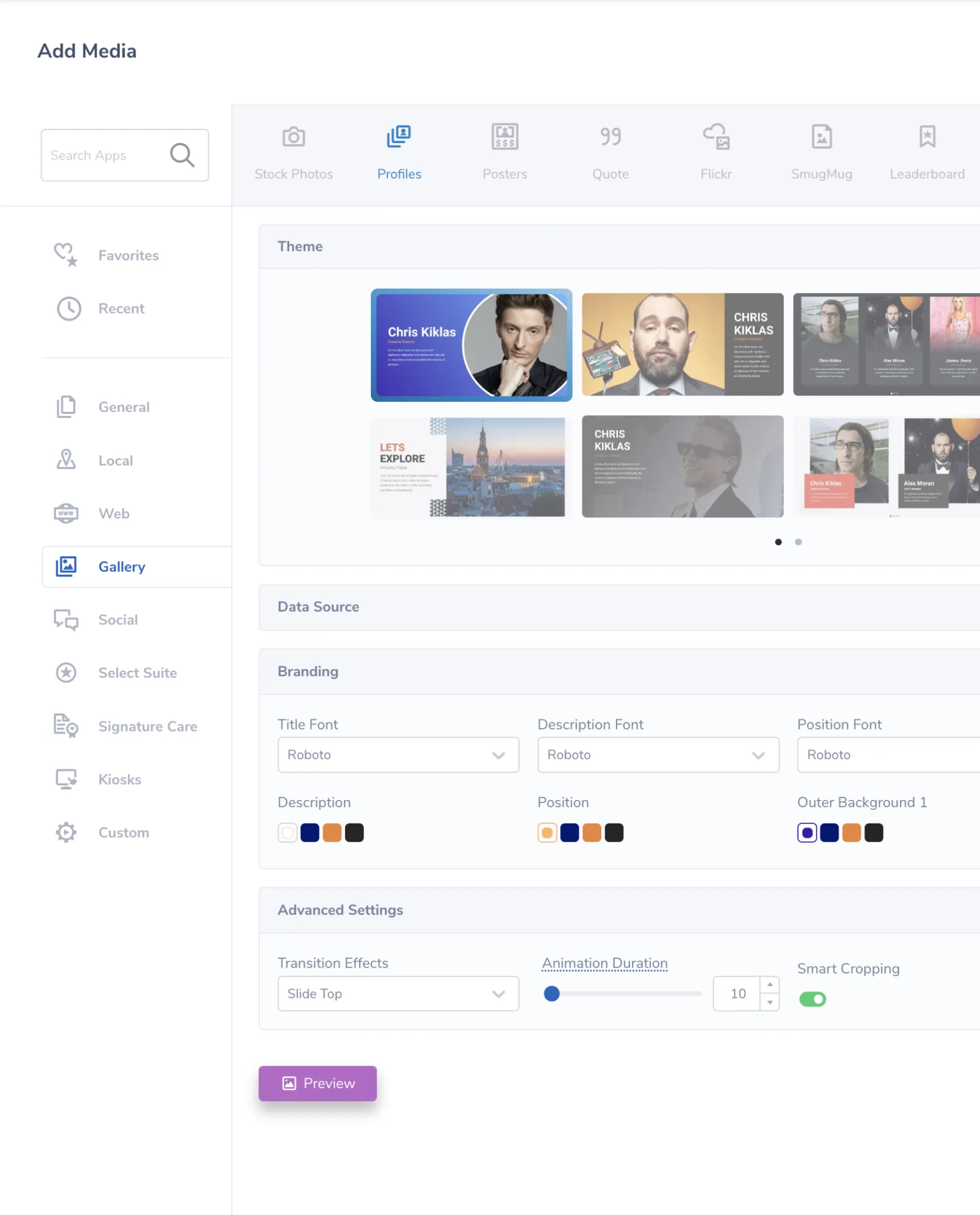Go to first theme page dot
980x1215 pixels.
click(779, 542)
